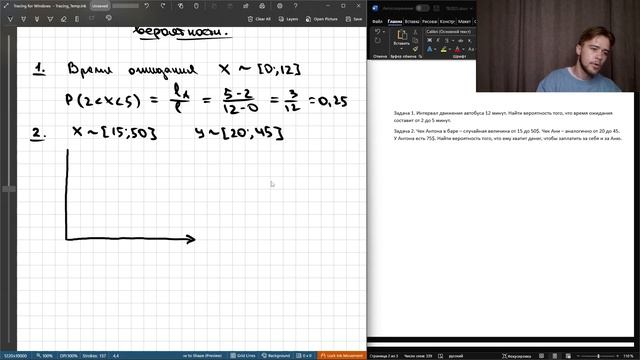
Task: Click Open Picture in Tracing
Action: (322, 19)
